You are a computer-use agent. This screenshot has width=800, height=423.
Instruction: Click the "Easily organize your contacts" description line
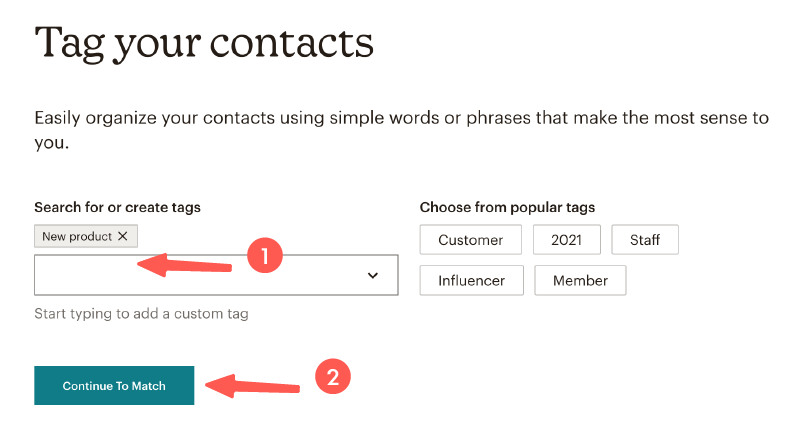(x=401, y=118)
